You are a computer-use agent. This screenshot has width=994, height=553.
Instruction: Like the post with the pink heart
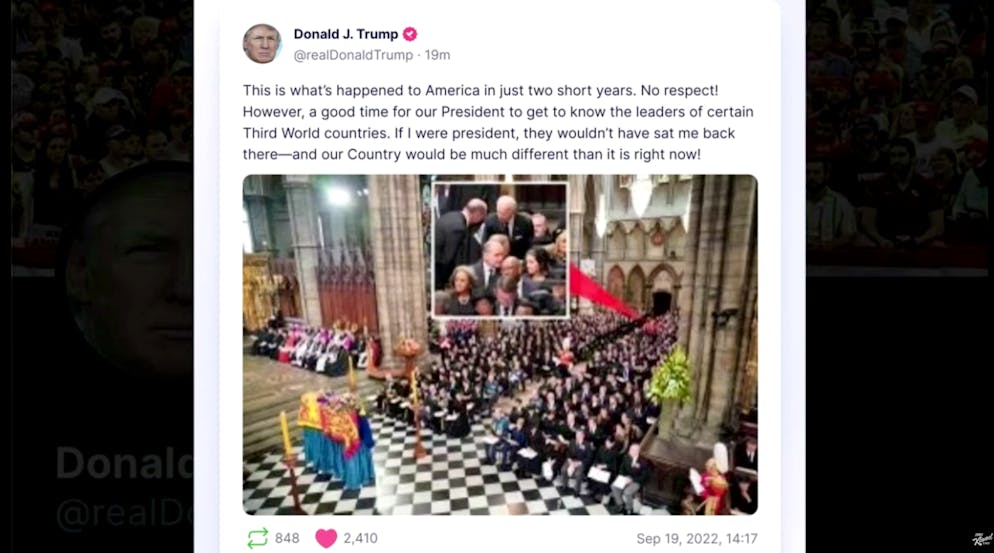point(326,538)
